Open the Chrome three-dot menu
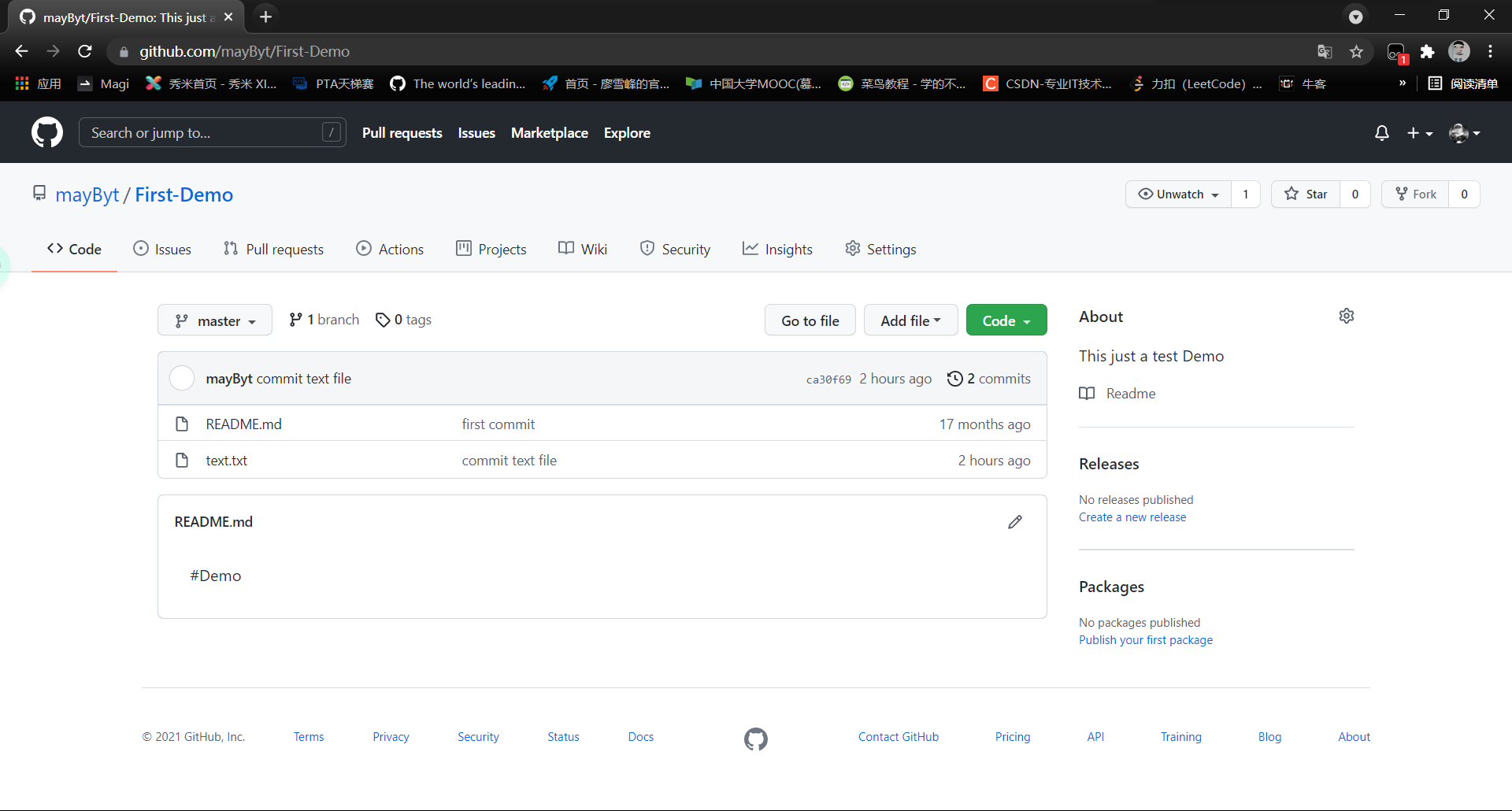The width and height of the screenshot is (1512, 811). 1490,51
